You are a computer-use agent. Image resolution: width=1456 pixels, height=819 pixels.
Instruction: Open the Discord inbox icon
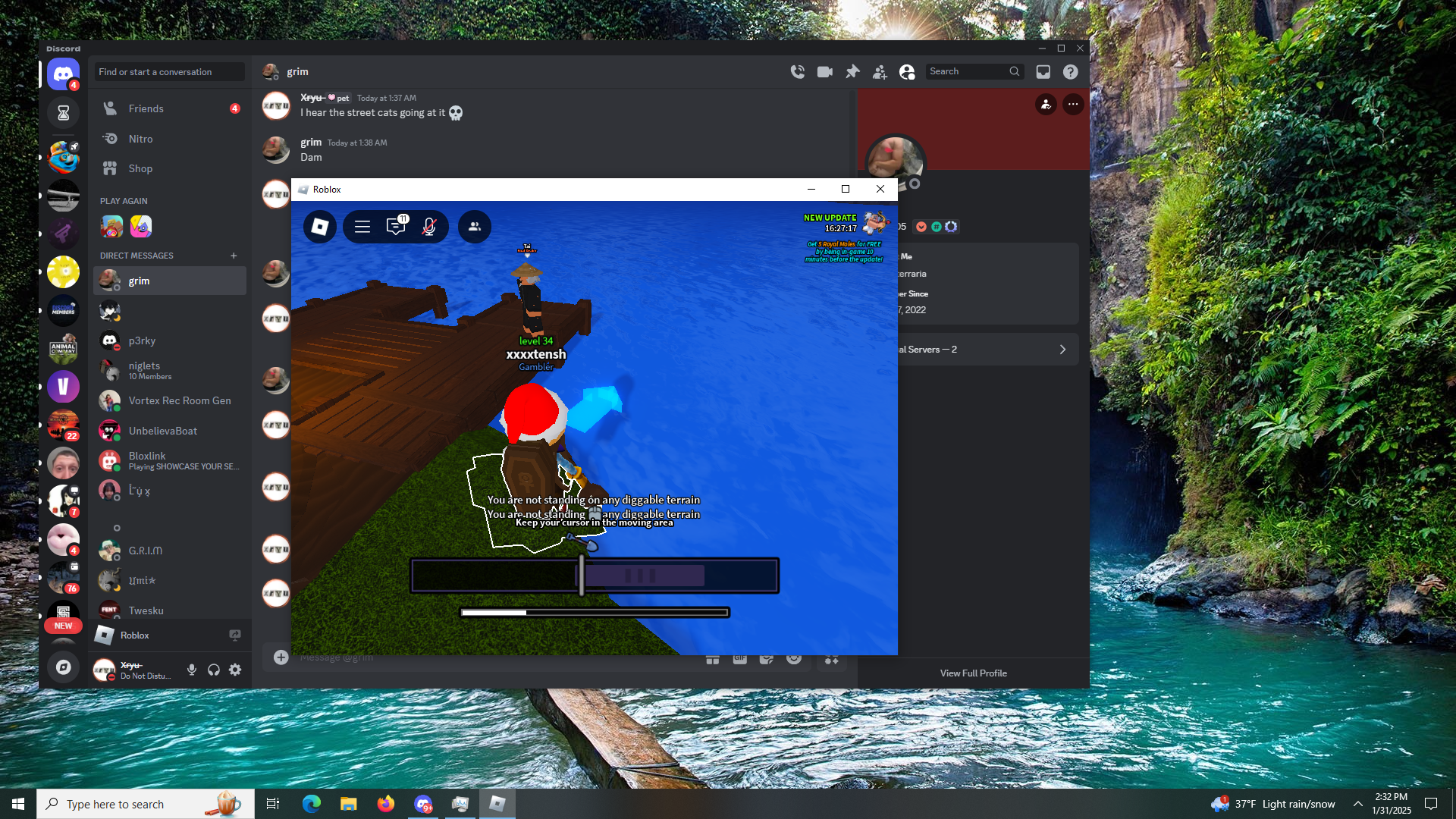(1043, 71)
